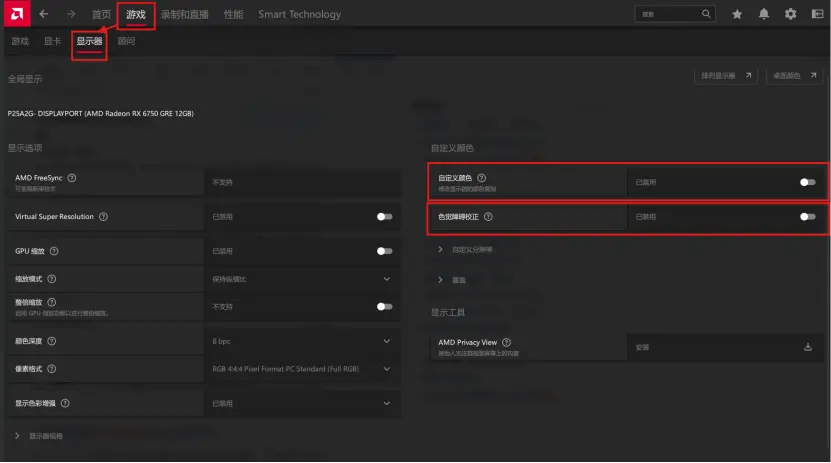Enable the 色觉障碍校正 toggle
This screenshot has width=831, height=463.
807,216
